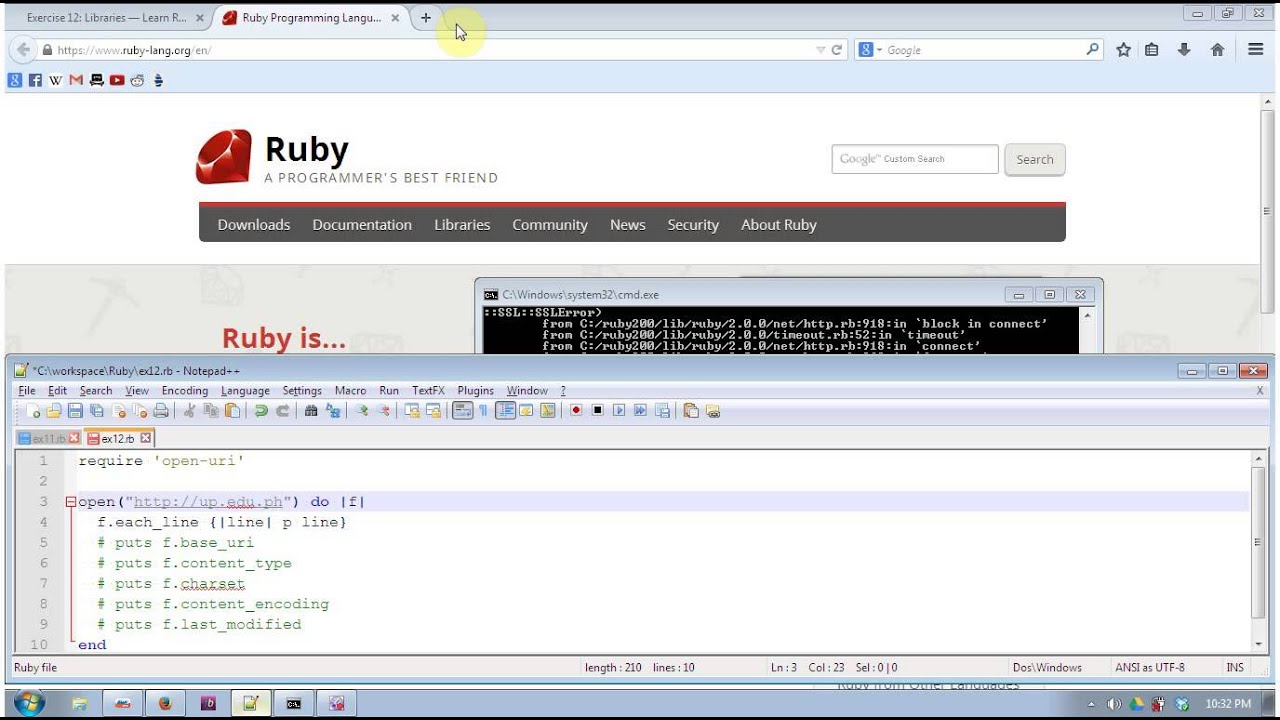
Task: Open browser search engine dropdown arrow
Action: coord(879,50)
